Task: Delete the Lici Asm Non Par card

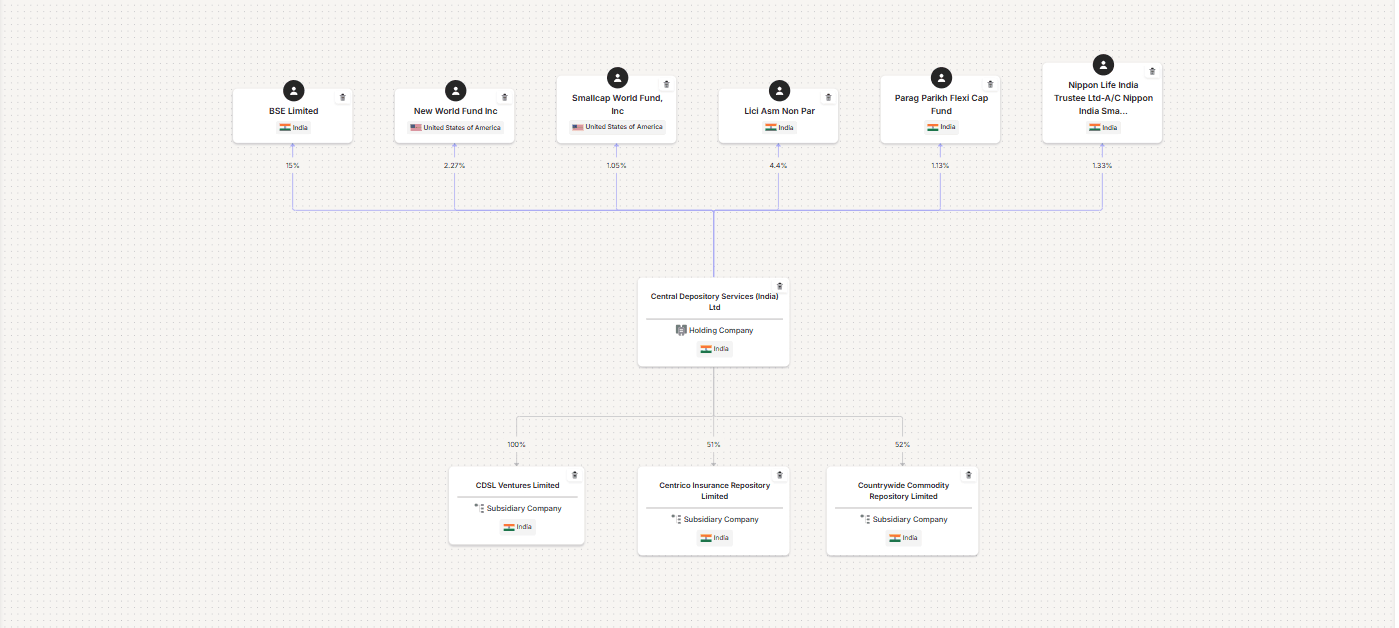Action: [x=828, y=97]
